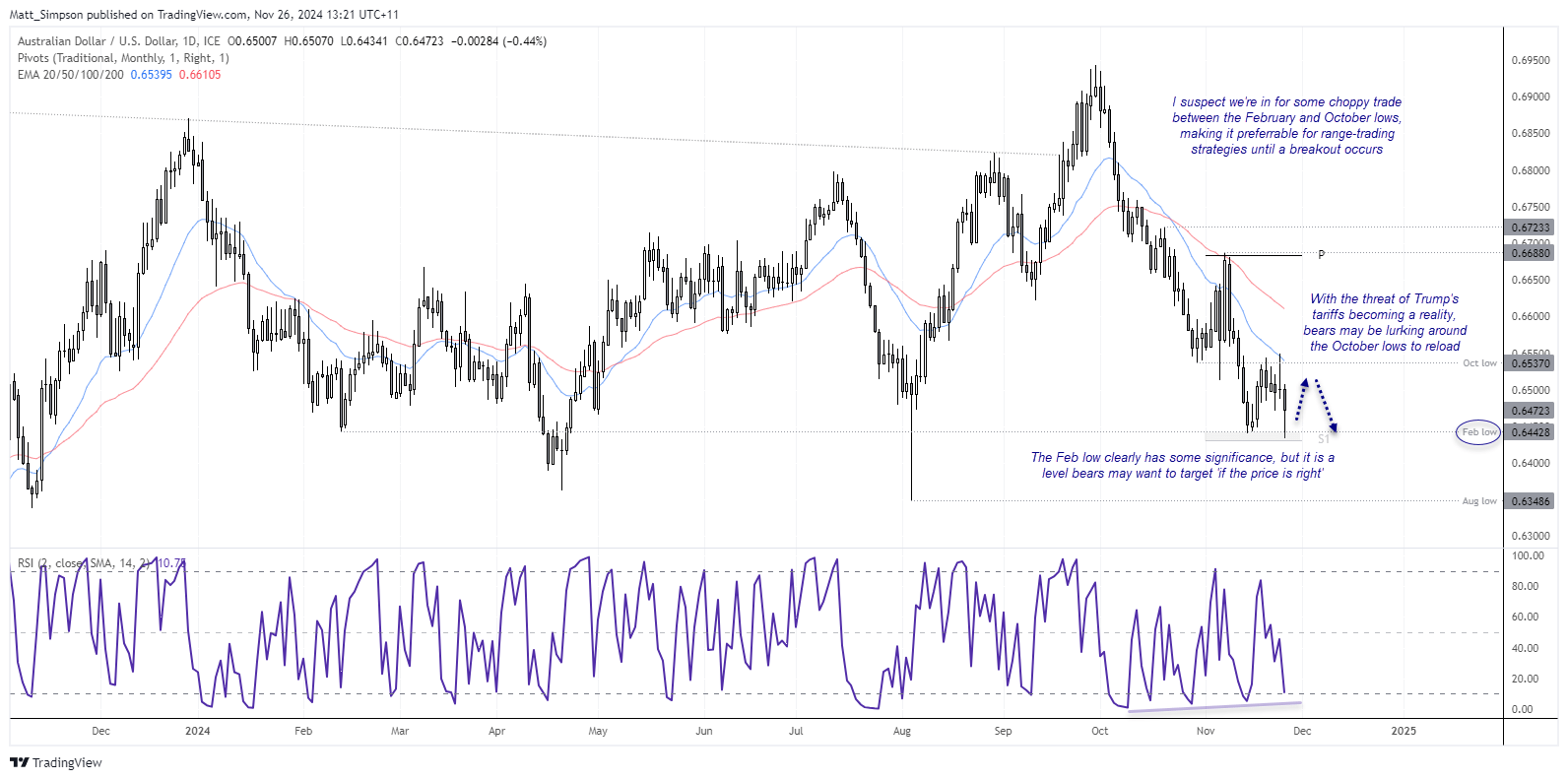Click the Matt_Simpson published header text
This screenshot has height=780, width=1568.
pos(205,15)
